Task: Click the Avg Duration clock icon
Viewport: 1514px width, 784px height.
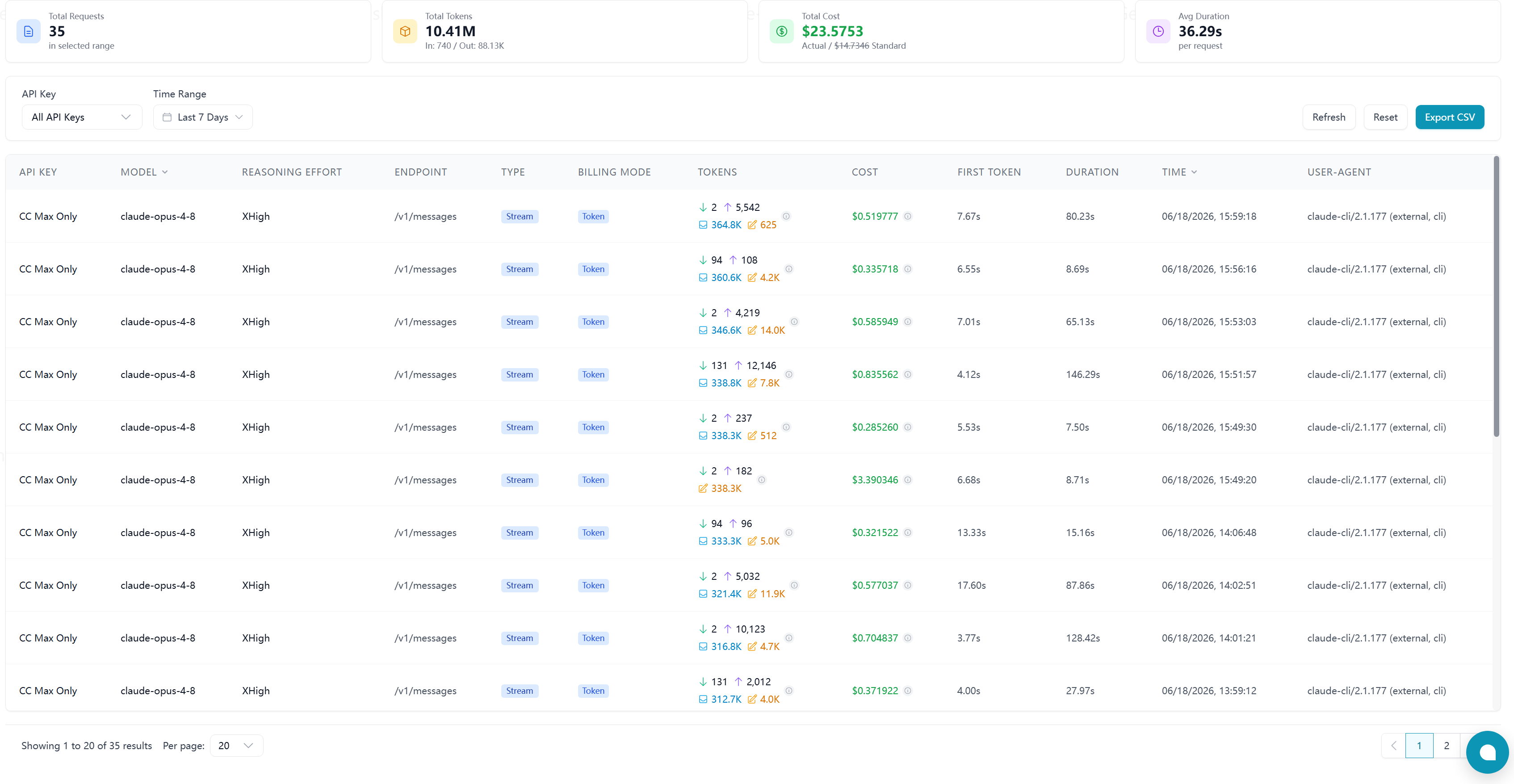Action: pos(1158,31)
